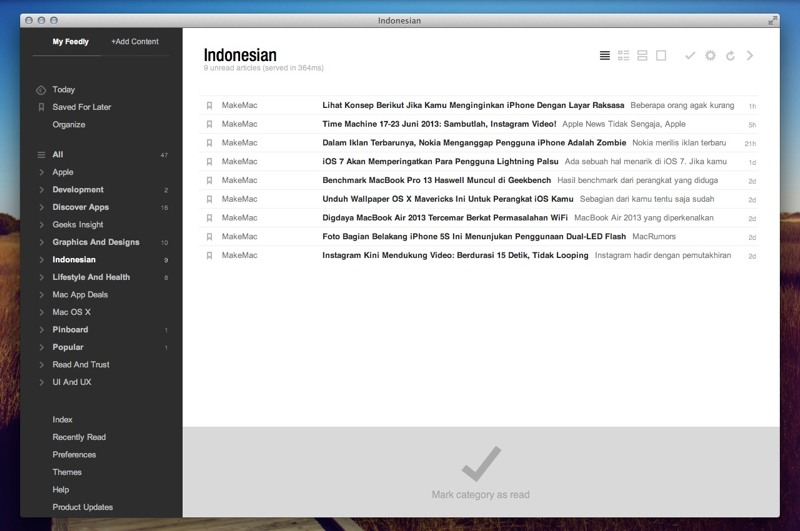This screenshot has height=531, width=800.
Task: Click the Today clock icon
Action: click(x=41, y=90)
